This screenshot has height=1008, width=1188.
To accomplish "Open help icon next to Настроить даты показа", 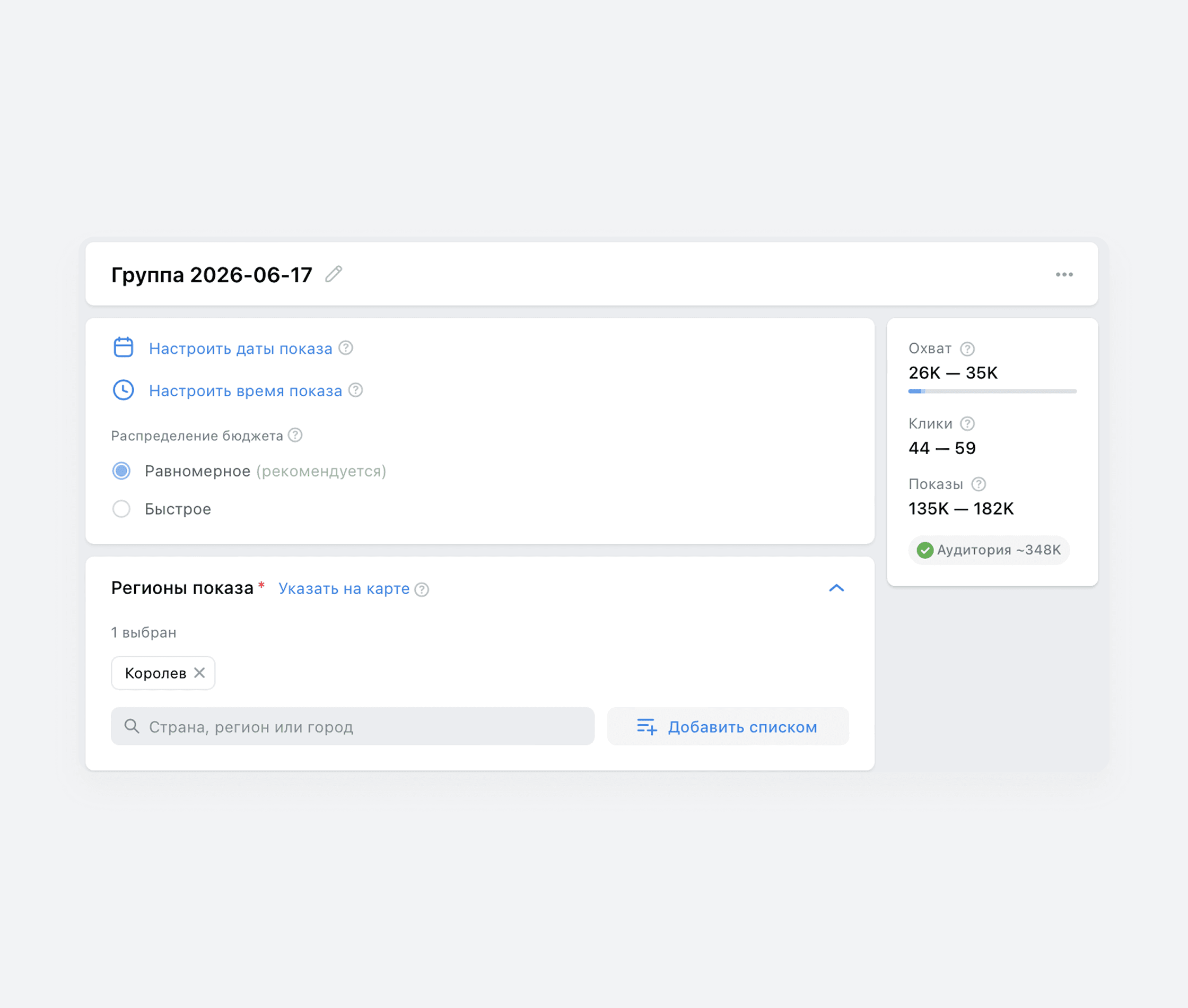I will click(x=346, y=347).
